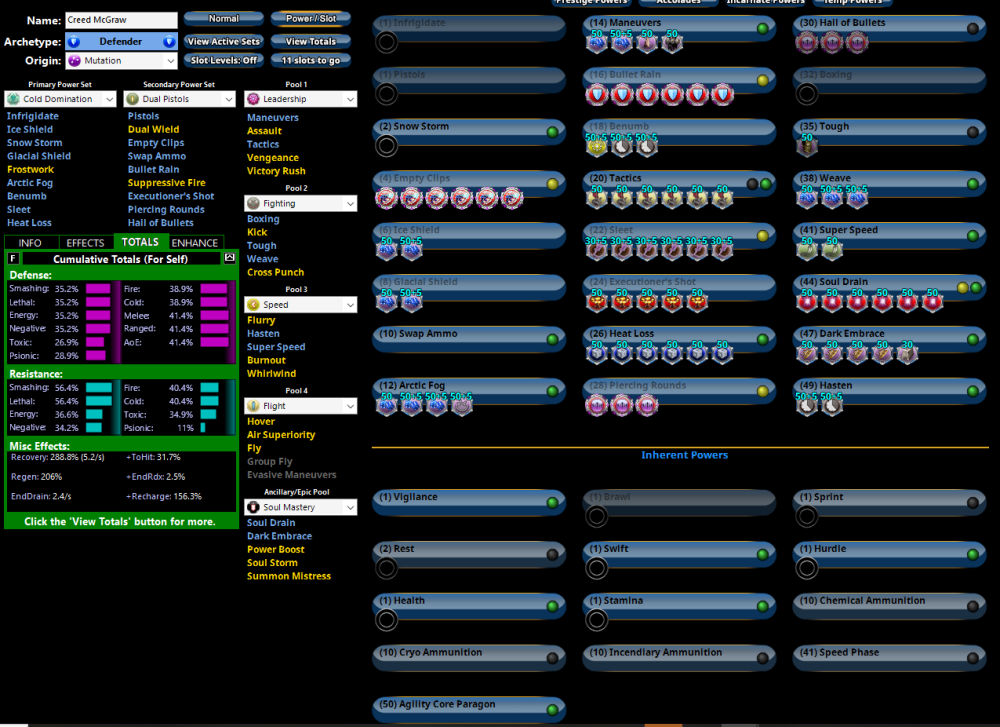
Task: Click the F icon beside Cumulative Totals
Action: (x=14, y=259)
